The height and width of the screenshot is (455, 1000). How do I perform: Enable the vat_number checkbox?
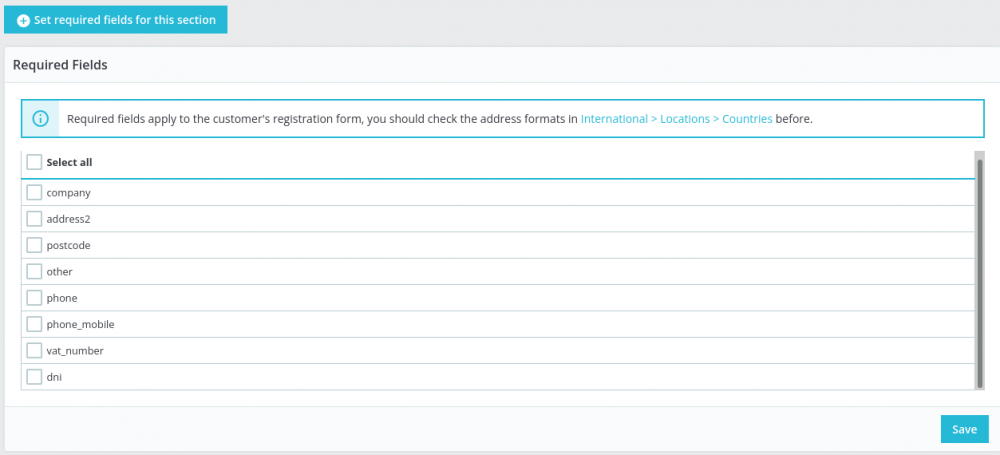[x=35, y=350]
